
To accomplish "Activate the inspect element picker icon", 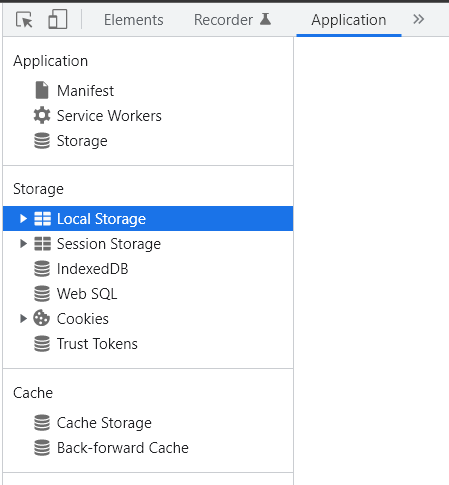I will click(24, 20).
